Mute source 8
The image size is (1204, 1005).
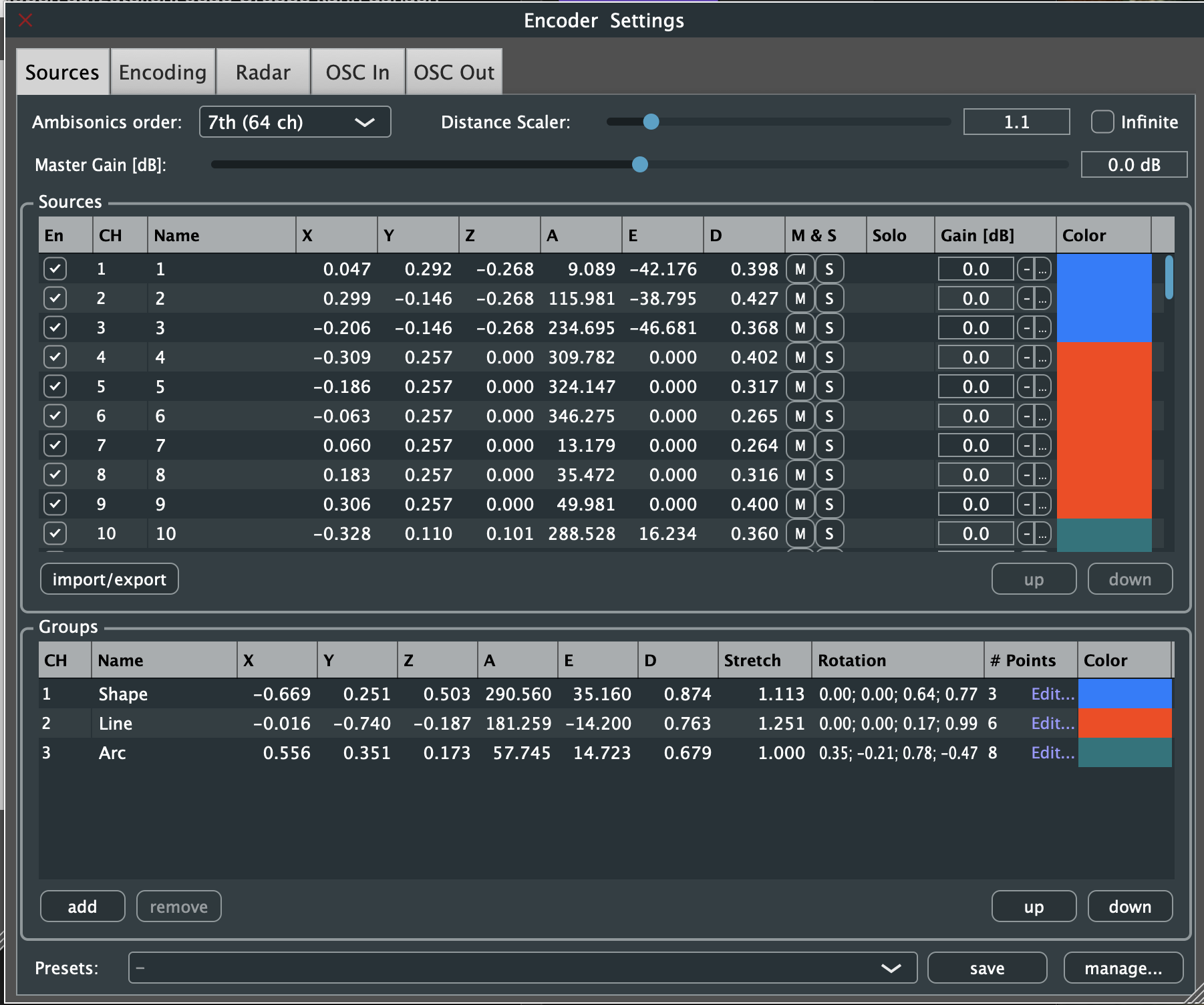[x=800, y=474]
